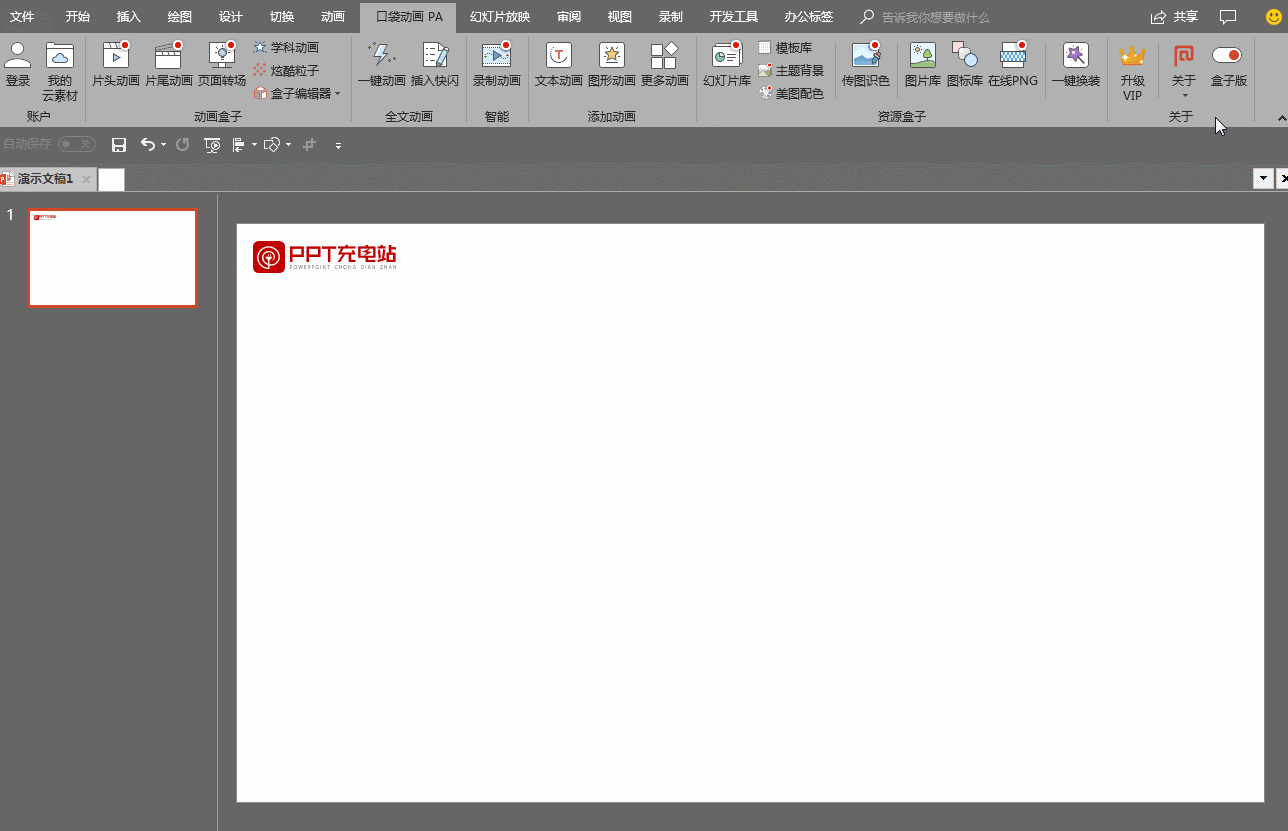This screenshot has width=1288, height=831.
Task: Open the 幻灯片放映 ribbon tab
Action: point(500,17)
